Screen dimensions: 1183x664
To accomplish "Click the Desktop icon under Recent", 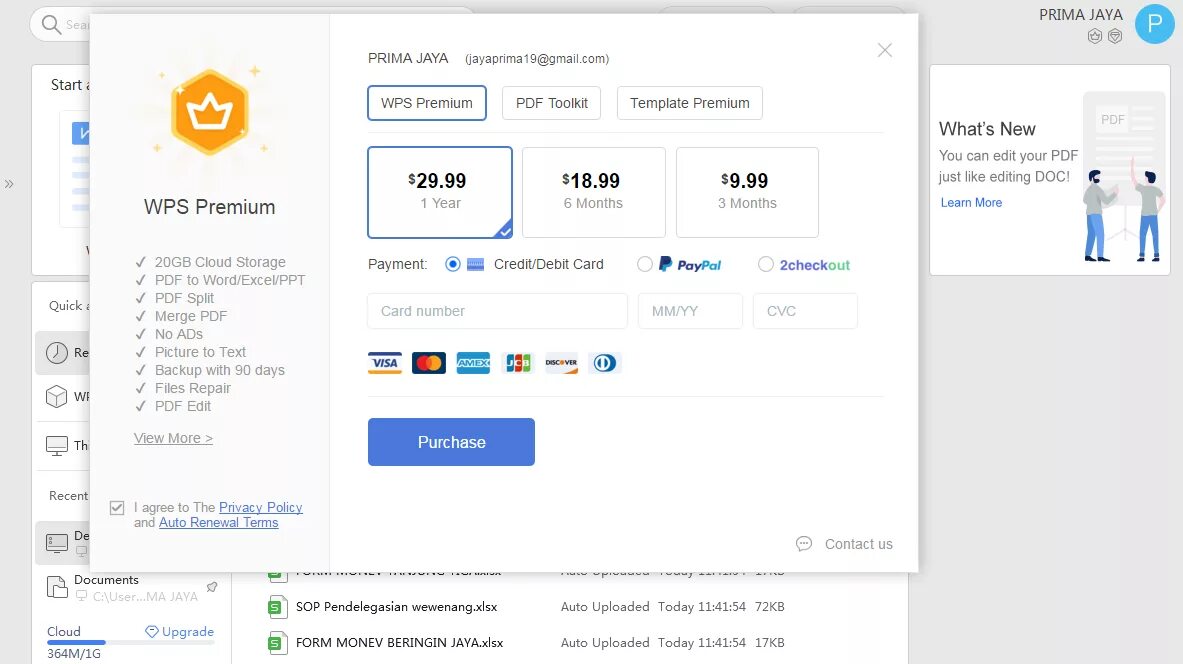I will pos(57,543).
